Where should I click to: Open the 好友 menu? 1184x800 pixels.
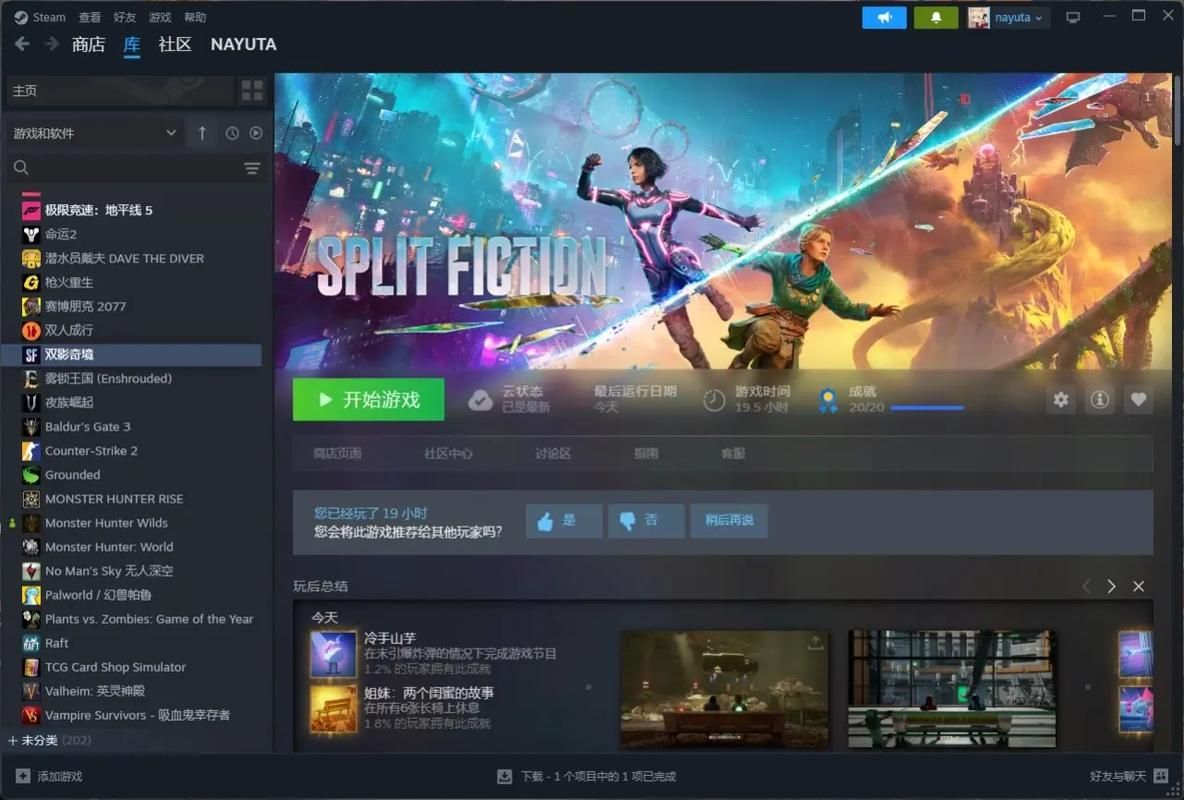pyautogui.click(x=125, y=17)
